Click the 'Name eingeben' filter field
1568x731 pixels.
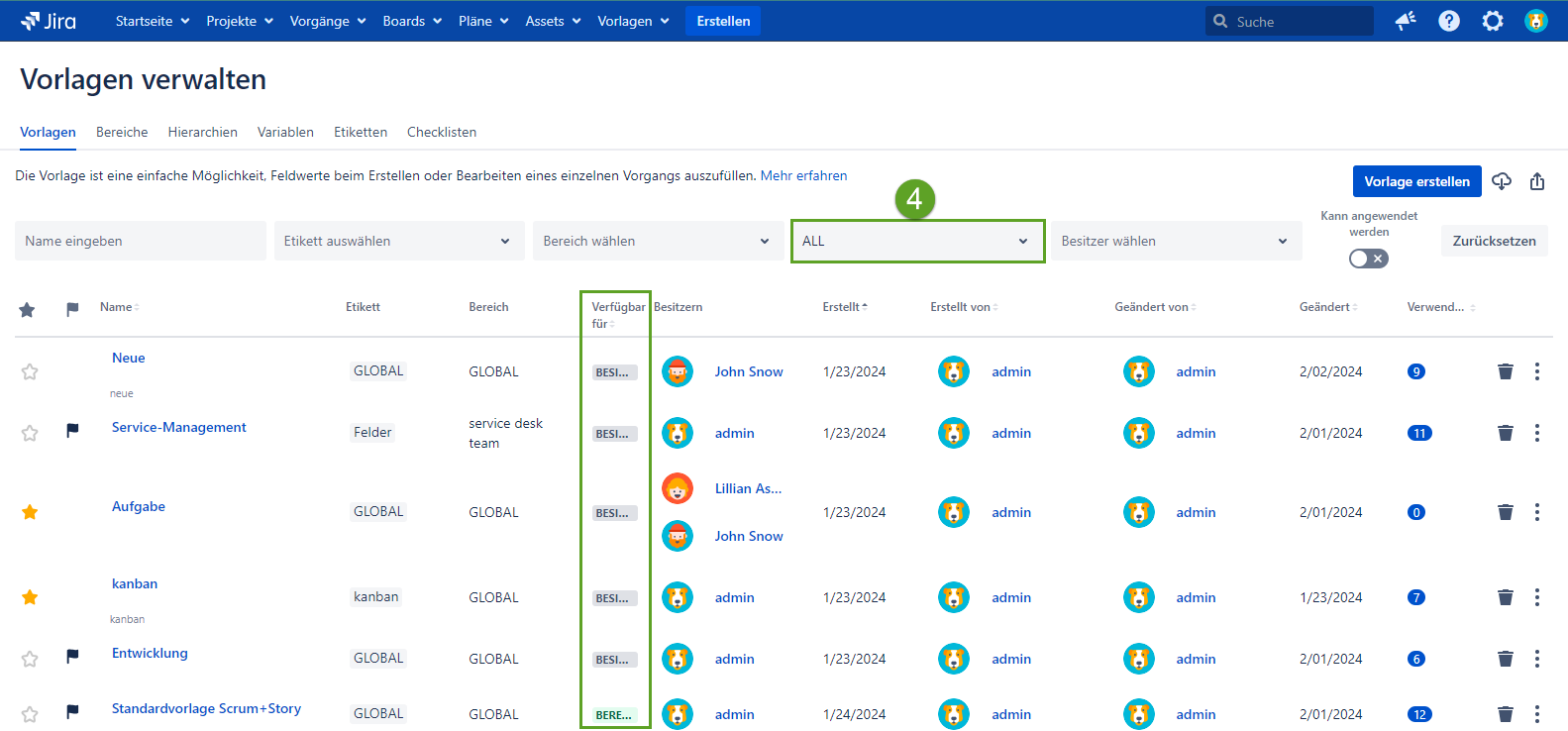[140, 241]
